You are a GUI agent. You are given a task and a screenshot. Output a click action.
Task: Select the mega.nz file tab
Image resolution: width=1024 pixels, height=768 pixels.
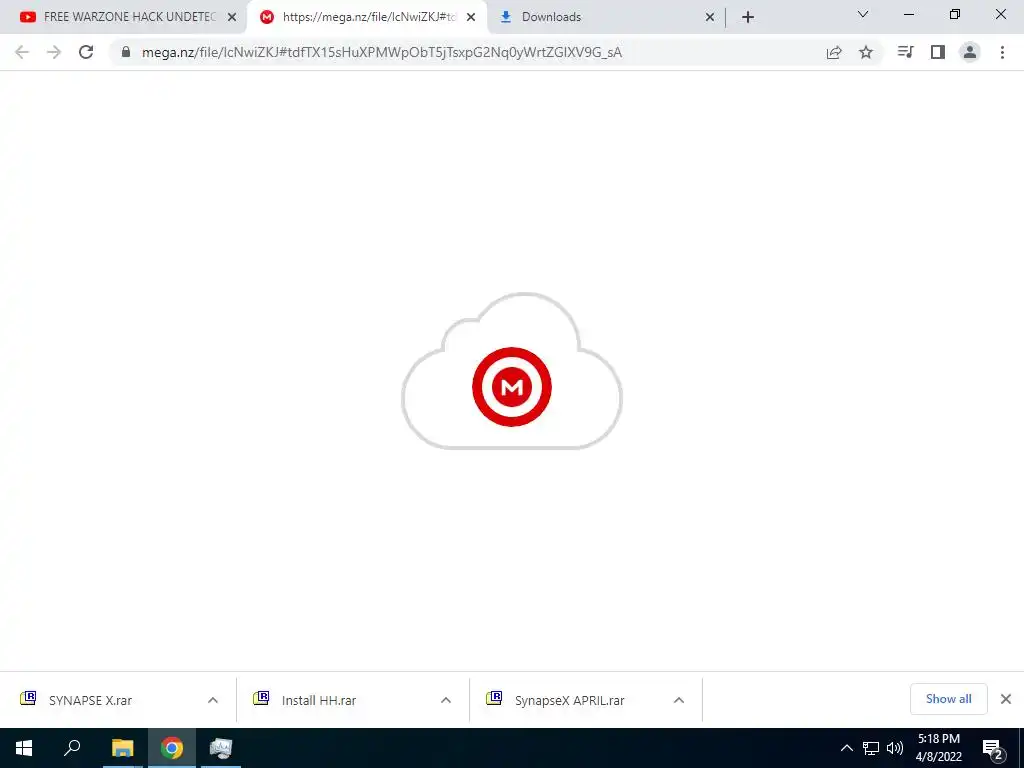point(367,17)
